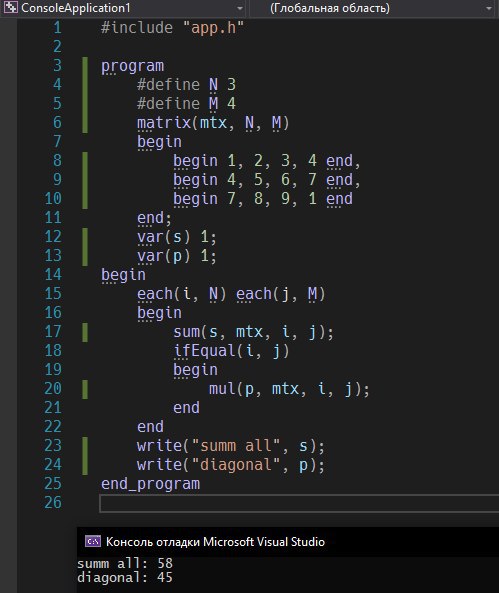Click the #define M 4 line
The height and width of the screenshot is (593, 499).
[x=186, y=104]
